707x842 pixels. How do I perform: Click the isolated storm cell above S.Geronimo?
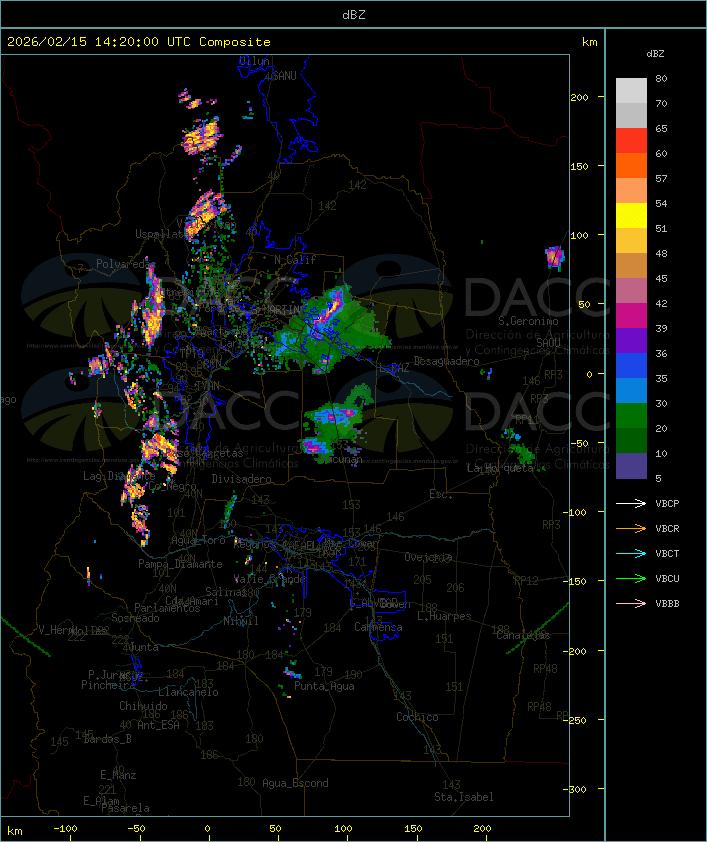555,256
